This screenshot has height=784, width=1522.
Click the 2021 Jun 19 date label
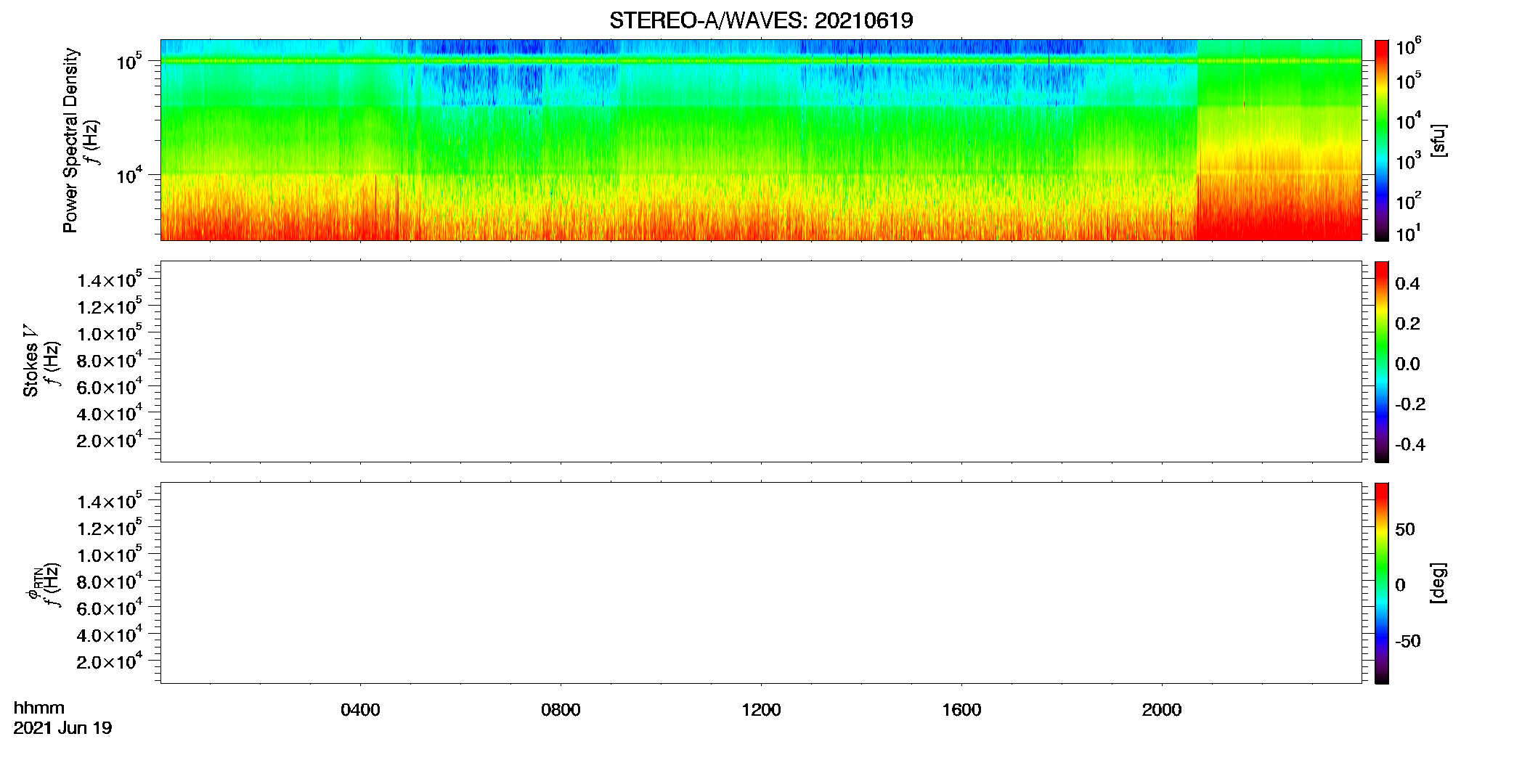pyautogui.click(x=62, y=728)
